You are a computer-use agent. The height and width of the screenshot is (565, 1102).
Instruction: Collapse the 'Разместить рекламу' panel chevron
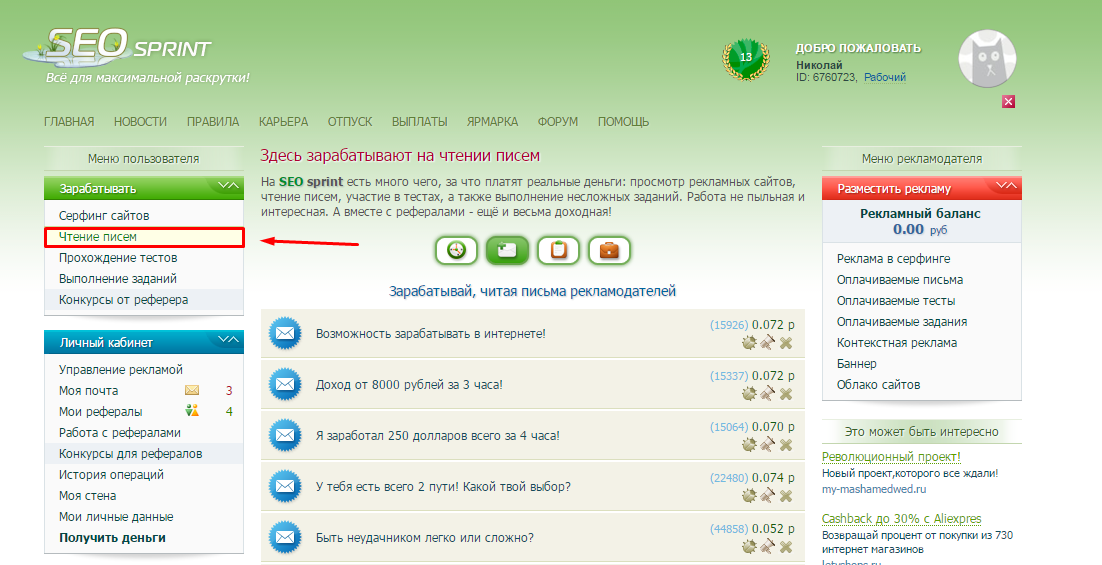(x=1006, y=186)
